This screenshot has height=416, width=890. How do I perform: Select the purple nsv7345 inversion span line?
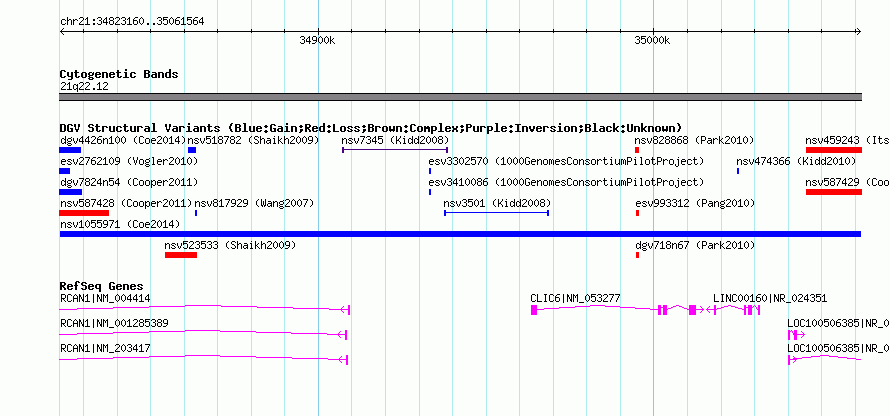[395, 150]
